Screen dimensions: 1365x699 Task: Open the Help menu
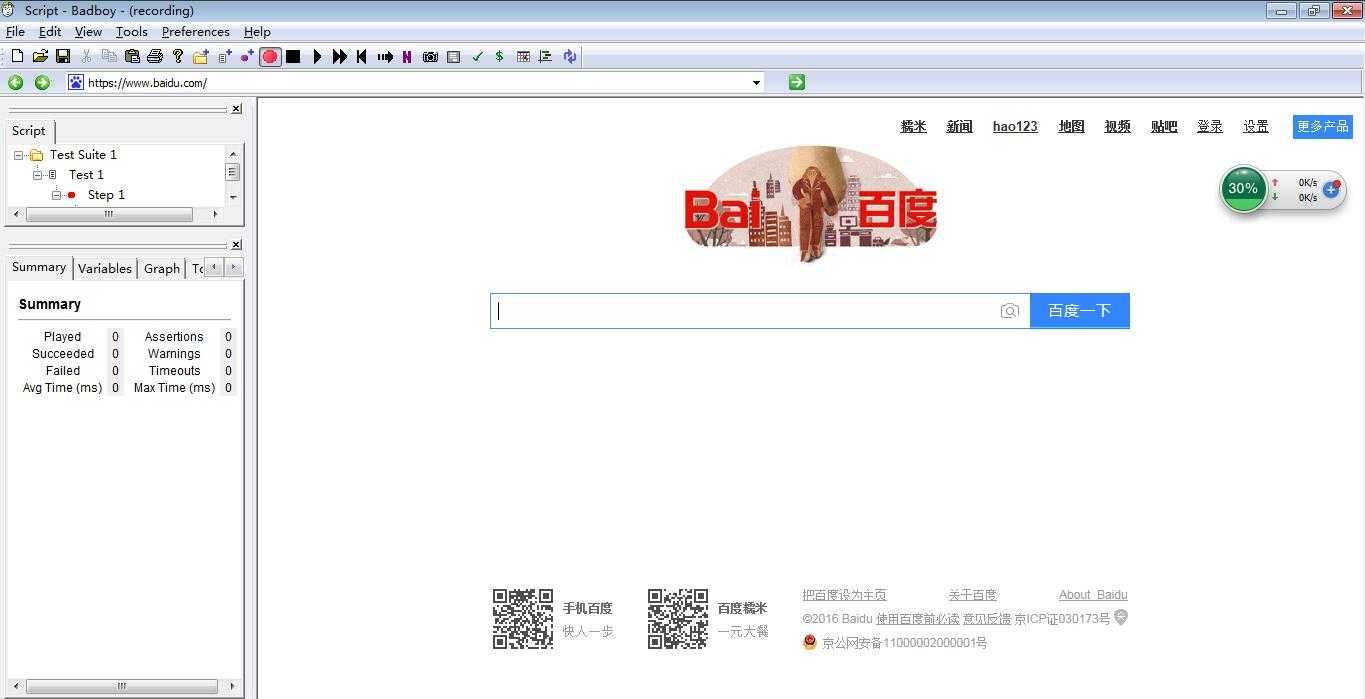tap(257, 32)
